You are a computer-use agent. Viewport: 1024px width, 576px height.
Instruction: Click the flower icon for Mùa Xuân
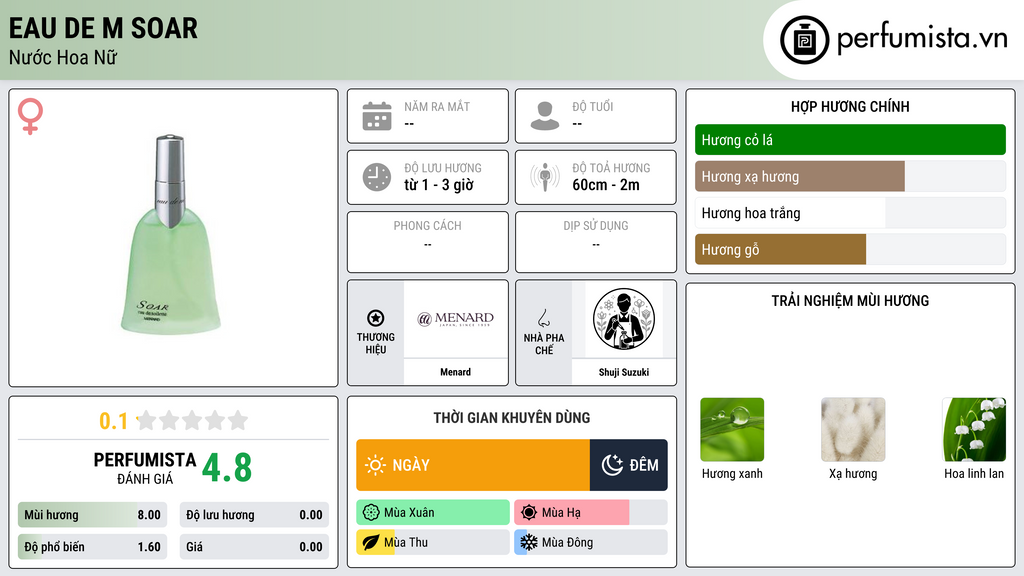[371, 513]
